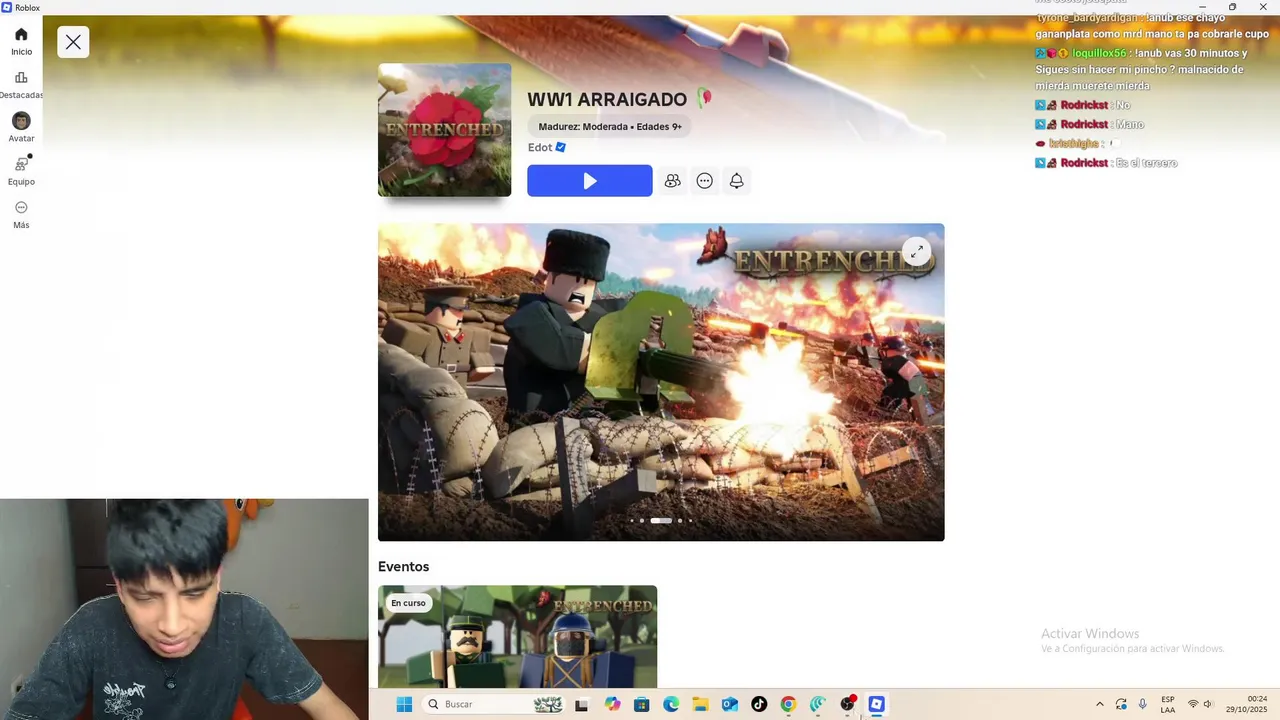Screen dimensions: 1280x720
Task: Click the notification bell icon
Action: click(x=736, y=181)
